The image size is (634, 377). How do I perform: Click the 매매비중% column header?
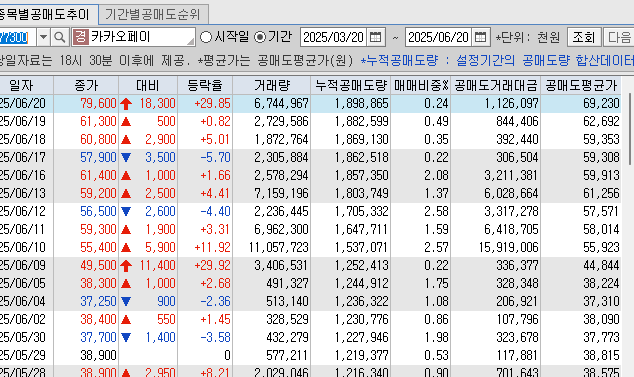click(421, 85)
